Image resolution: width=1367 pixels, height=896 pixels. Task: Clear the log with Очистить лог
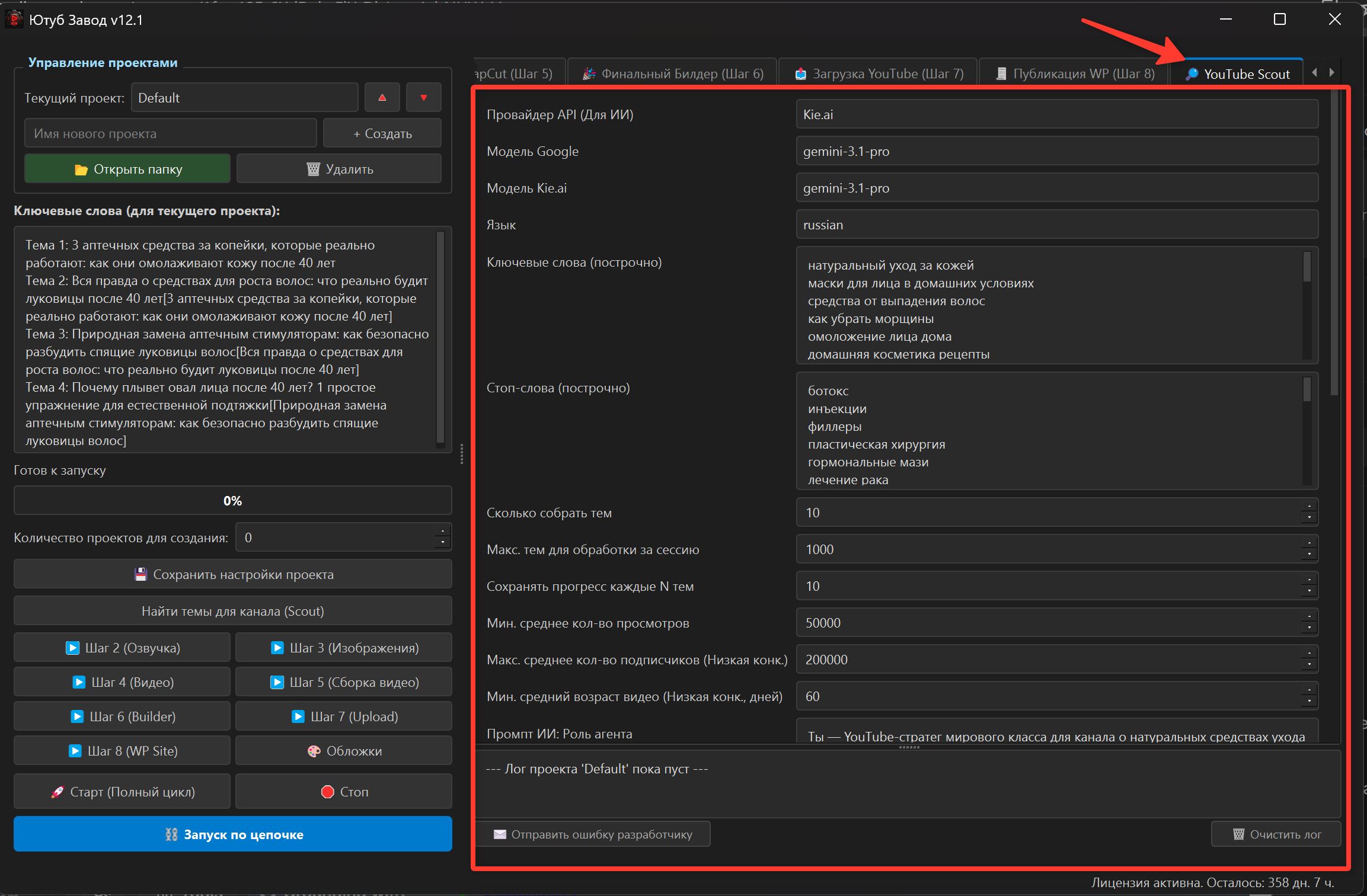[1276, 834]
